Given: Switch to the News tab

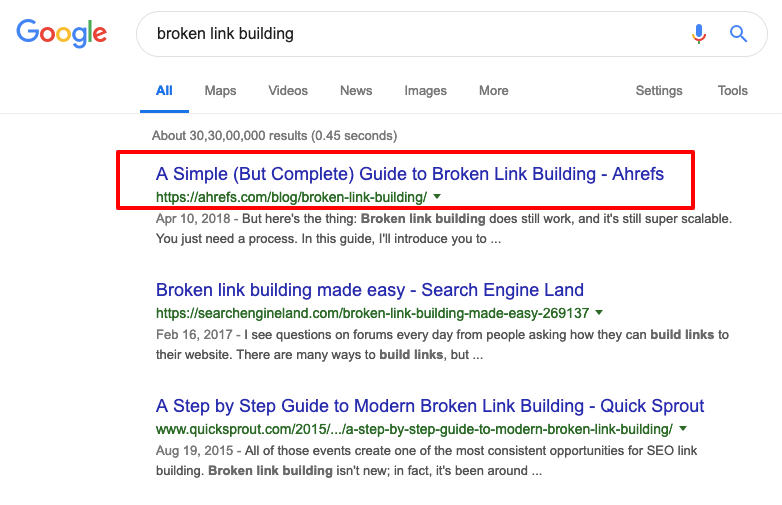Looking at the screenshot, I should (x=356, y=91).
